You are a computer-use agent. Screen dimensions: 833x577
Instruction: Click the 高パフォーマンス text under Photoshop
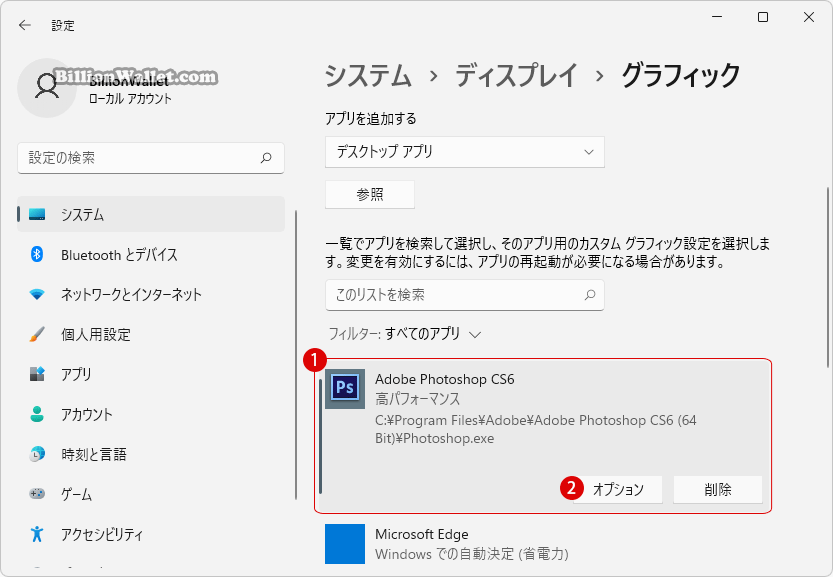click(418, 399)
